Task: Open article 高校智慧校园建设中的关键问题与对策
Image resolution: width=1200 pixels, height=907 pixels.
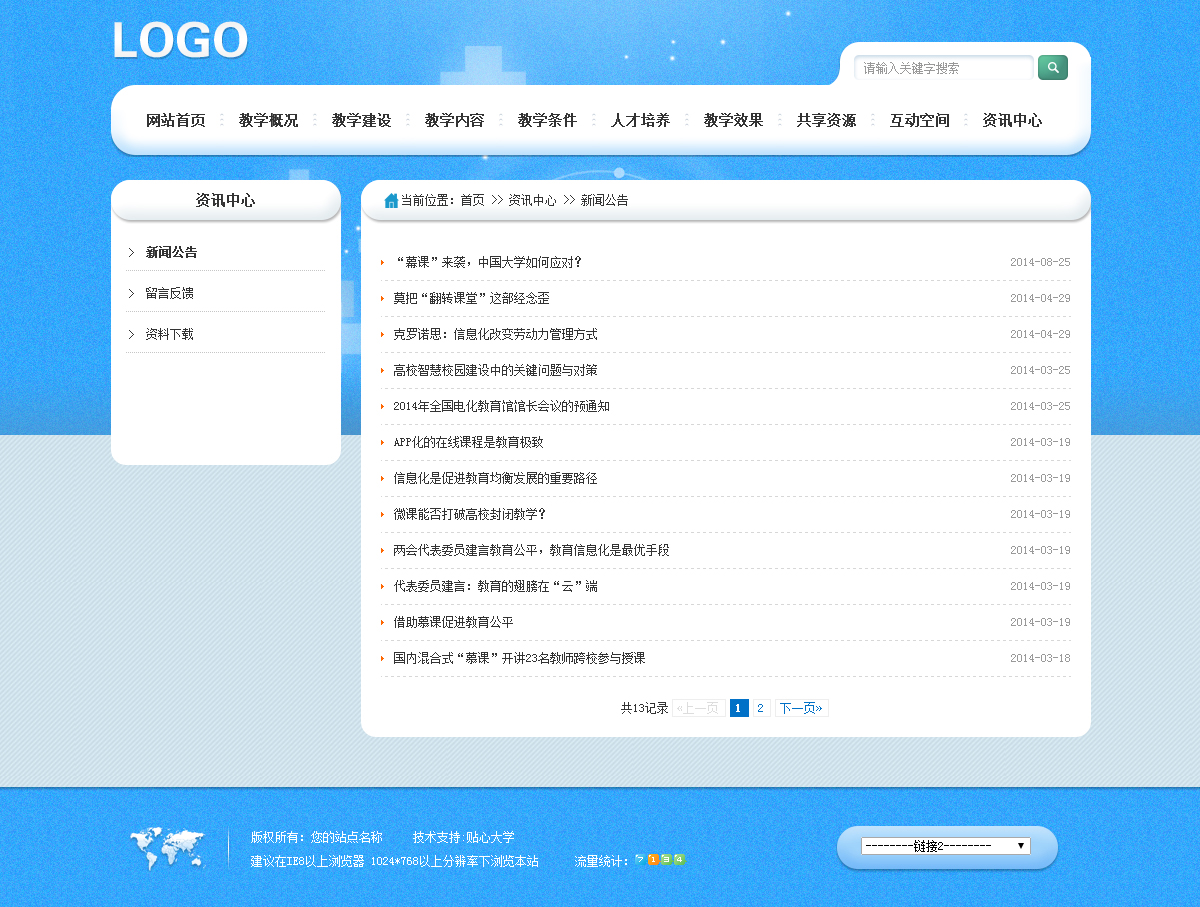Action: coord(495,371)
